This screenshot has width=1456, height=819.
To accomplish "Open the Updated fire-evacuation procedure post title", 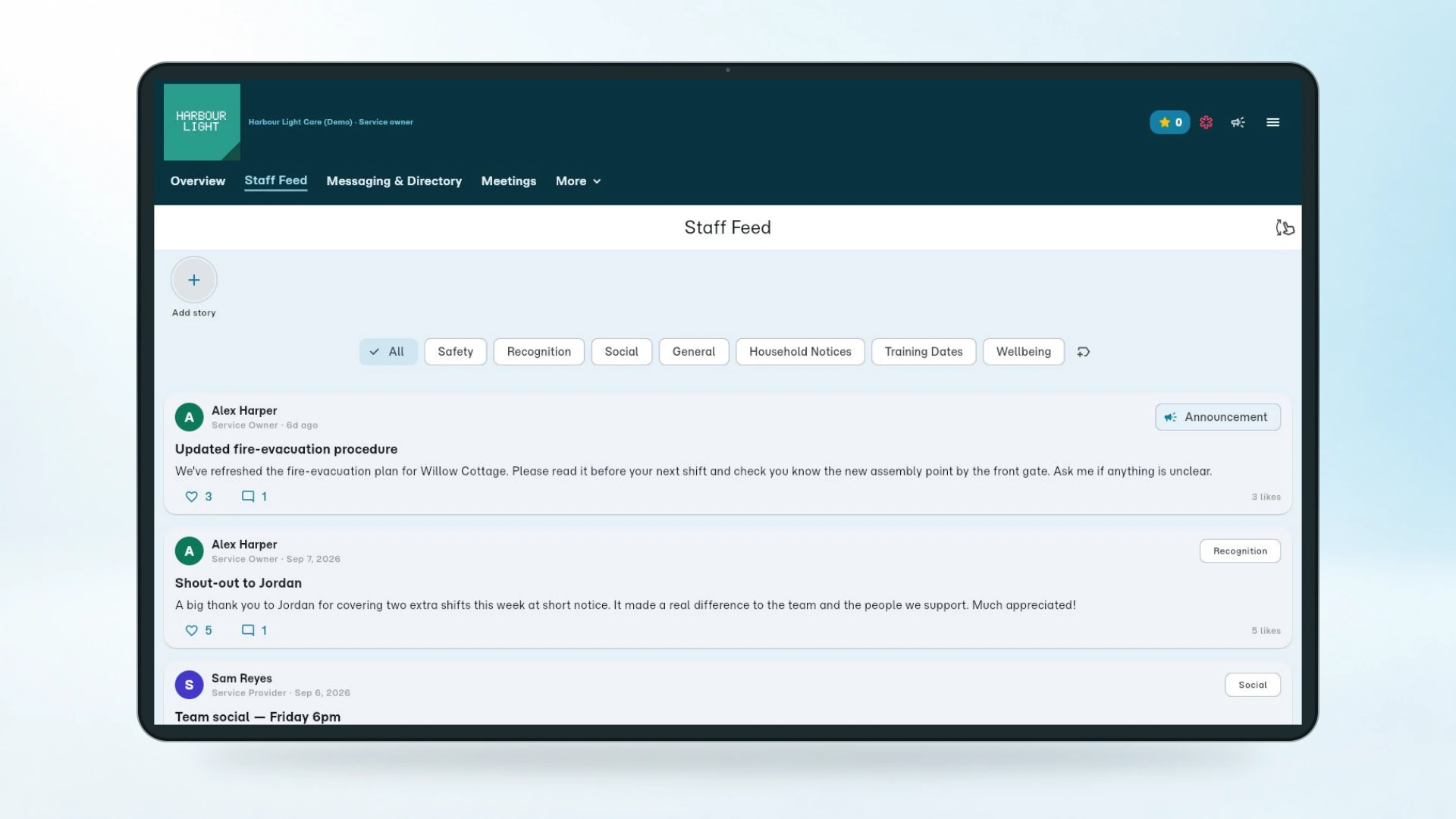I will point(286,450).
